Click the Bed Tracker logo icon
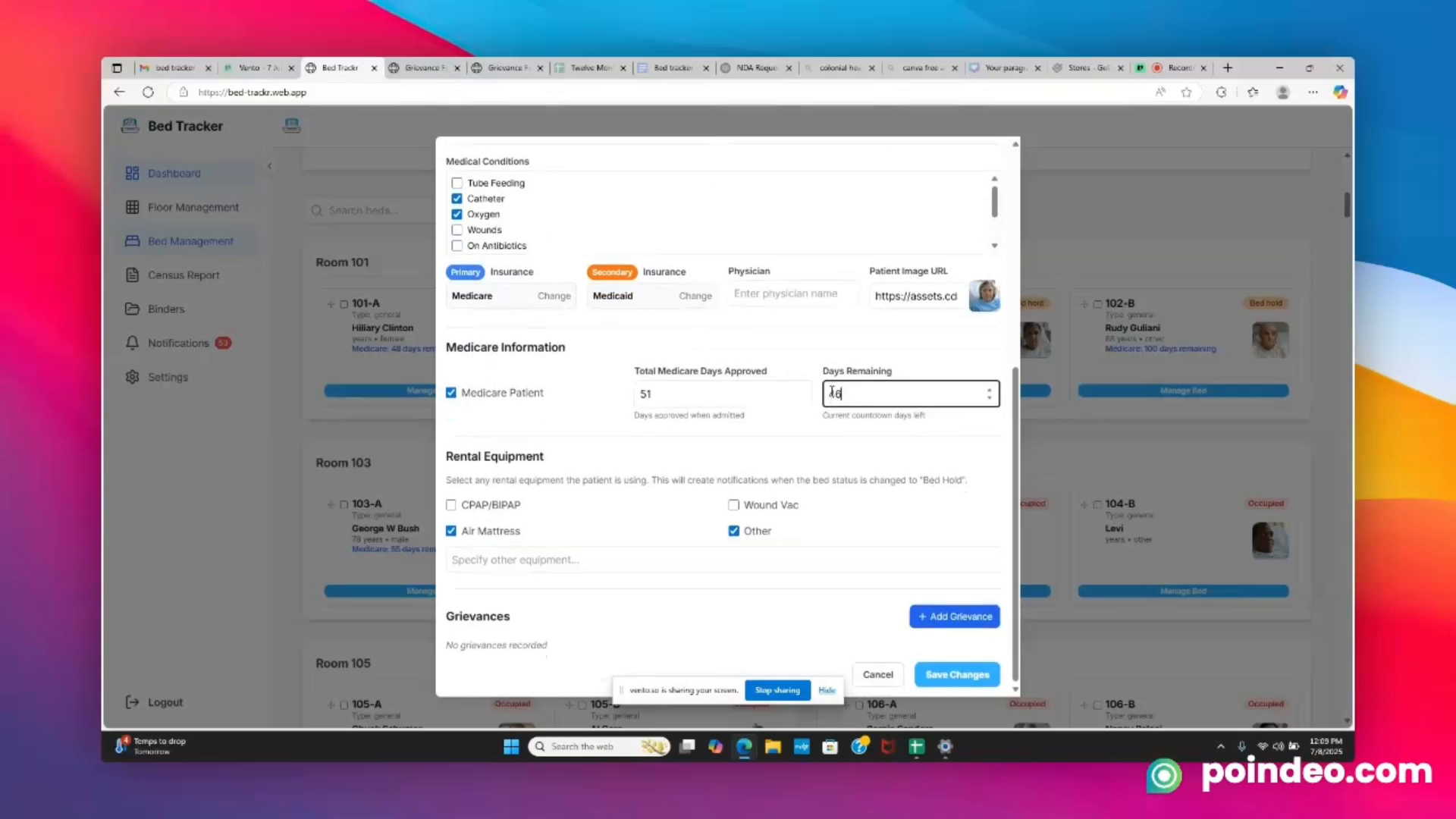 coord(130,125)
